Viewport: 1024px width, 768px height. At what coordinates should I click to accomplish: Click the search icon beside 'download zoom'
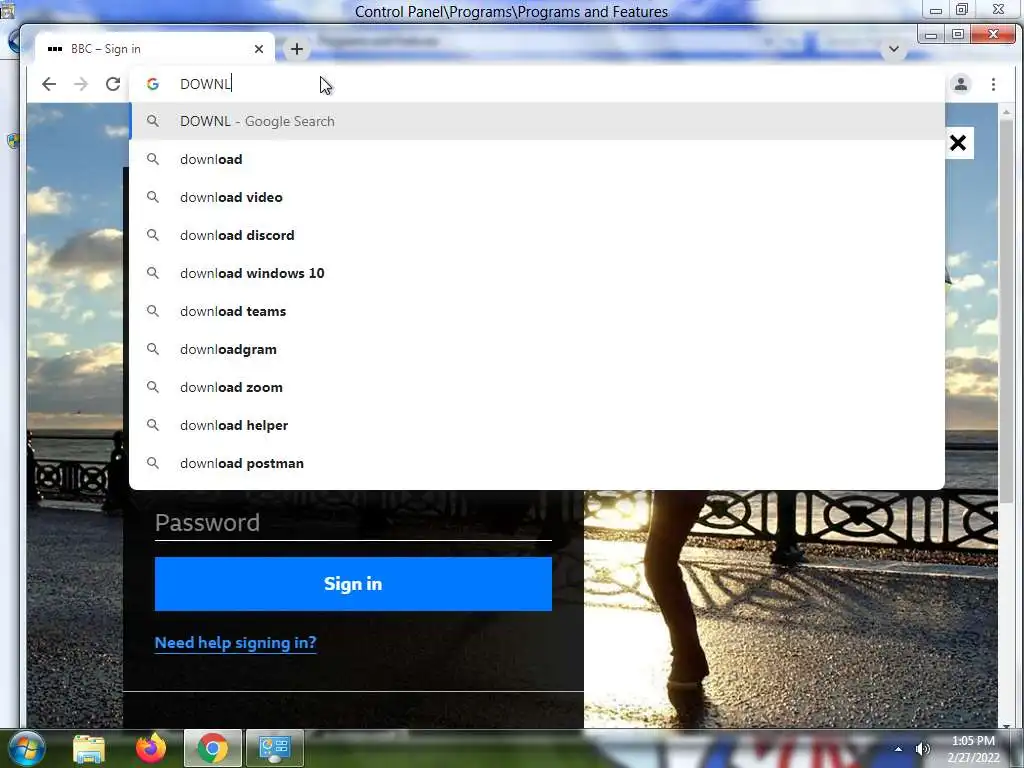[153, 387]
